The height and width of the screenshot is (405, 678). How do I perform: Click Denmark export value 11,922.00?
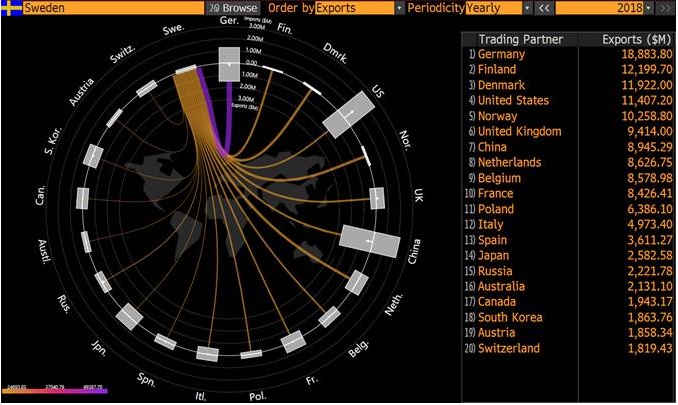pyautogui.click(x=647, y=85)
